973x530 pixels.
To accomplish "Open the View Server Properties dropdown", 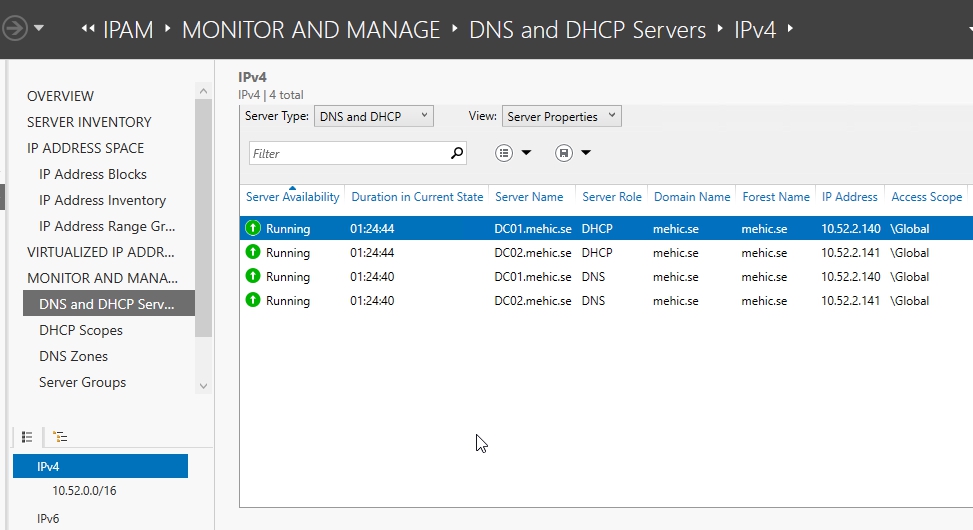I will pyautogui.click(x=561, y=116).
